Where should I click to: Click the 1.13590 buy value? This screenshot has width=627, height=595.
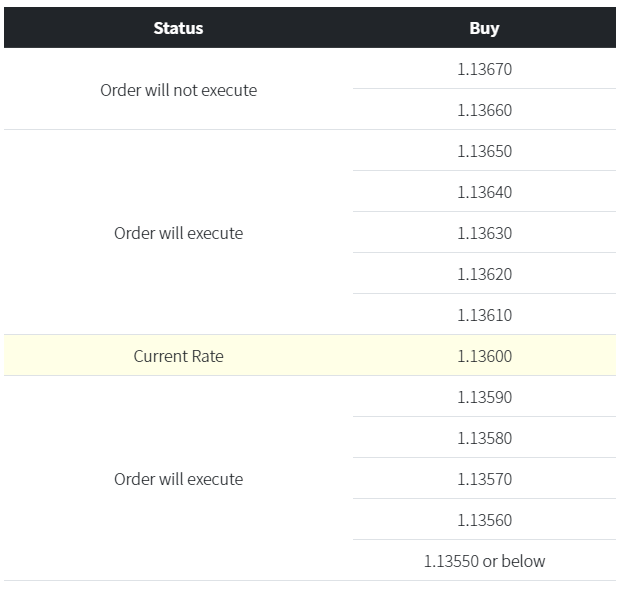[484, 397]
